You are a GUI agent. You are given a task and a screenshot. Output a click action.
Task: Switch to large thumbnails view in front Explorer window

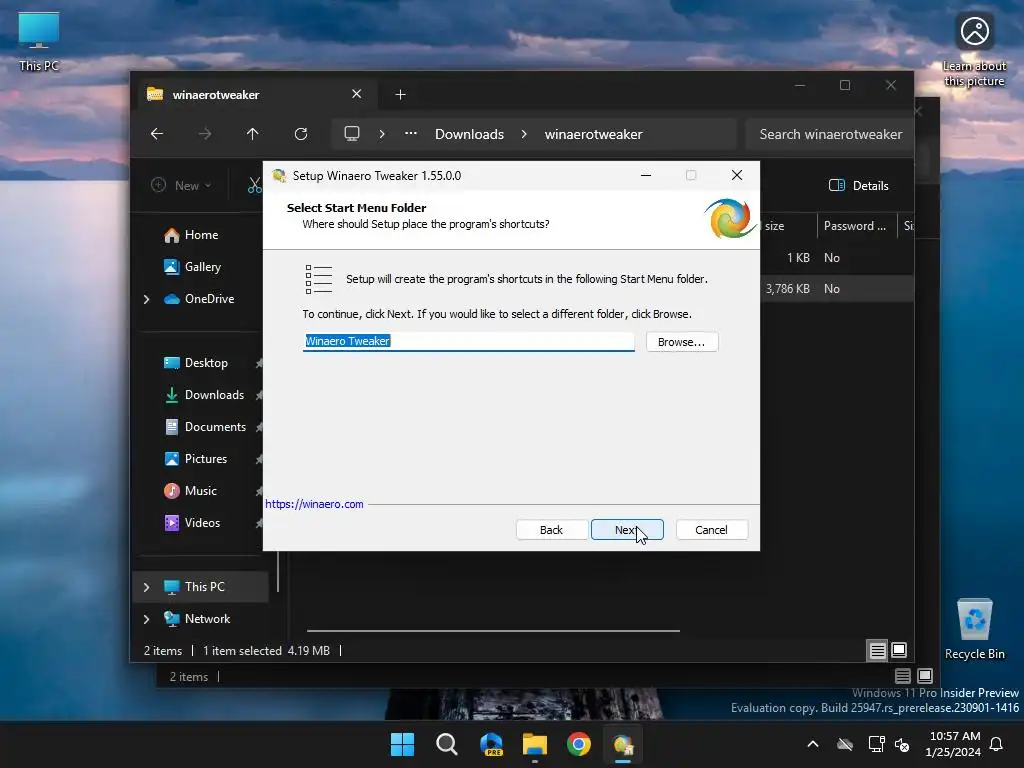(x=899, y=650)
